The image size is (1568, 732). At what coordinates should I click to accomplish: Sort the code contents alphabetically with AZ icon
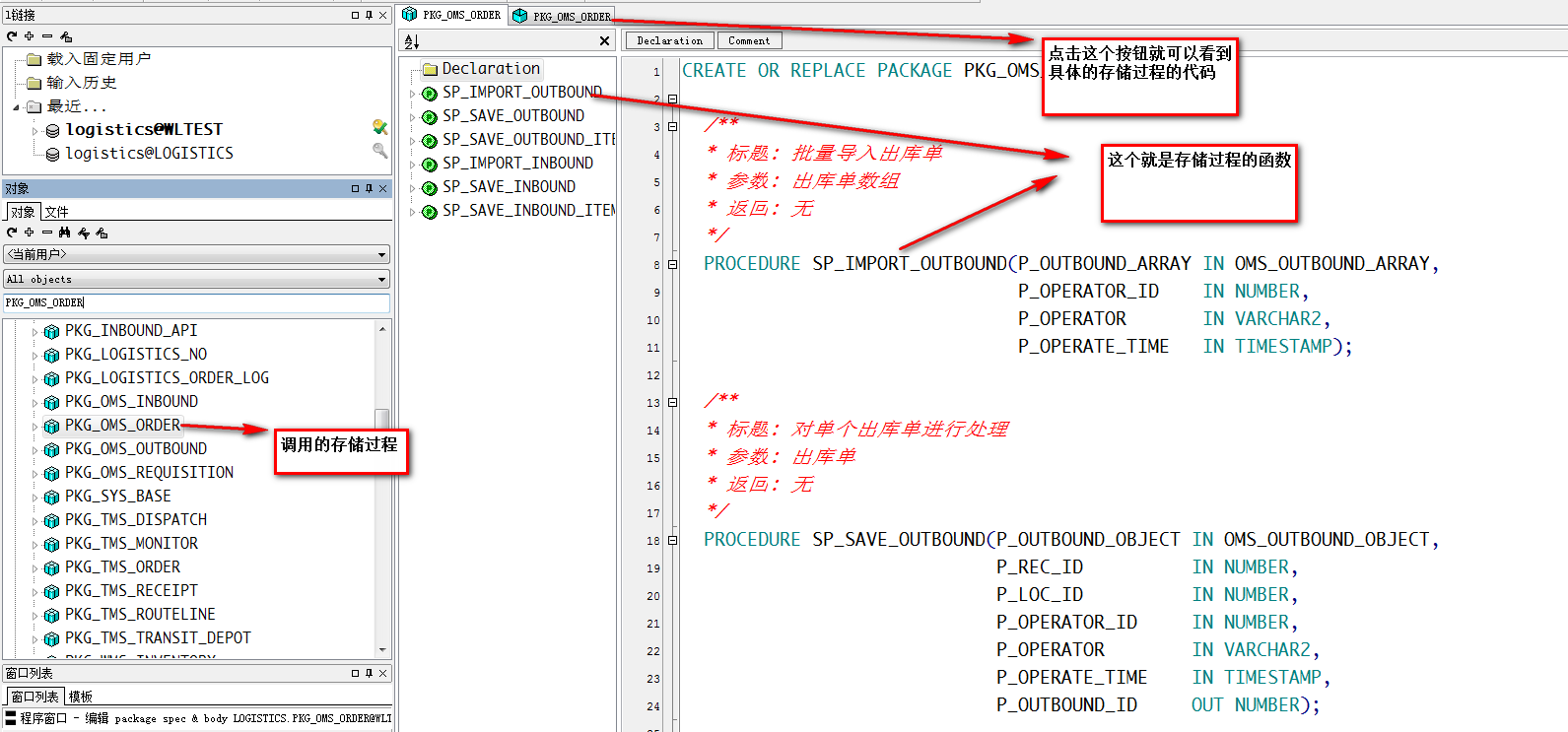coord(412,41)
